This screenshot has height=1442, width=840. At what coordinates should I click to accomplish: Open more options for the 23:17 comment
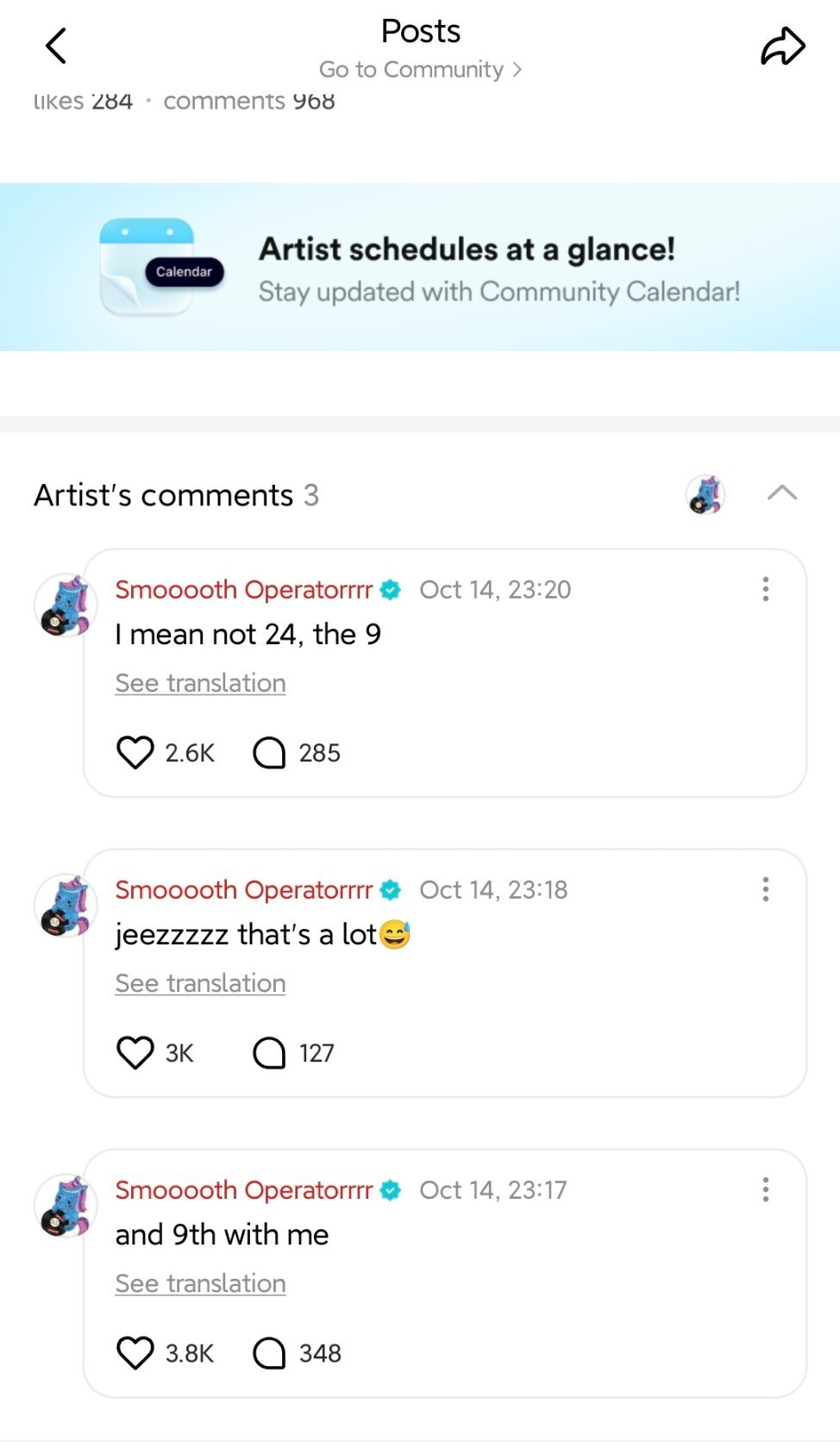coord(765,1189)
